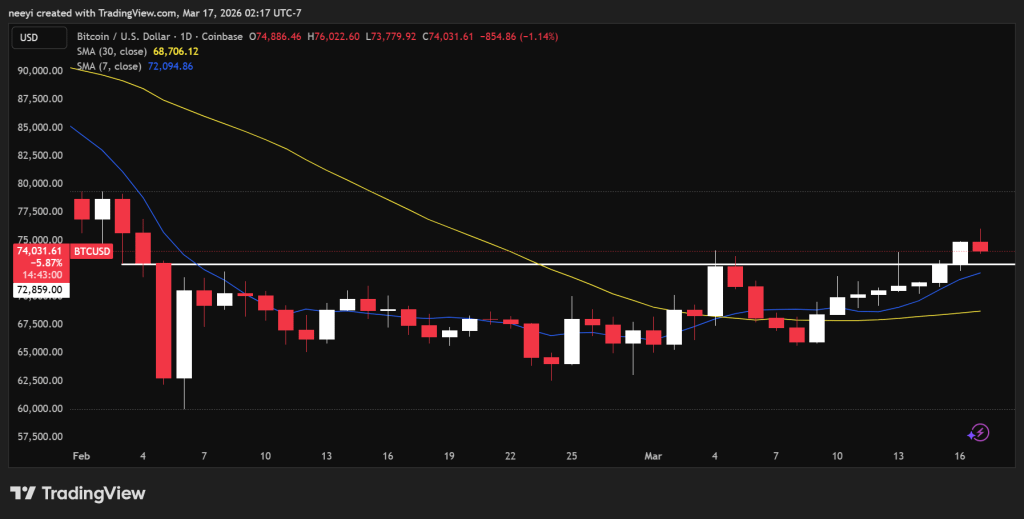
Task: Open the USD currency selector
Action: 39,37
